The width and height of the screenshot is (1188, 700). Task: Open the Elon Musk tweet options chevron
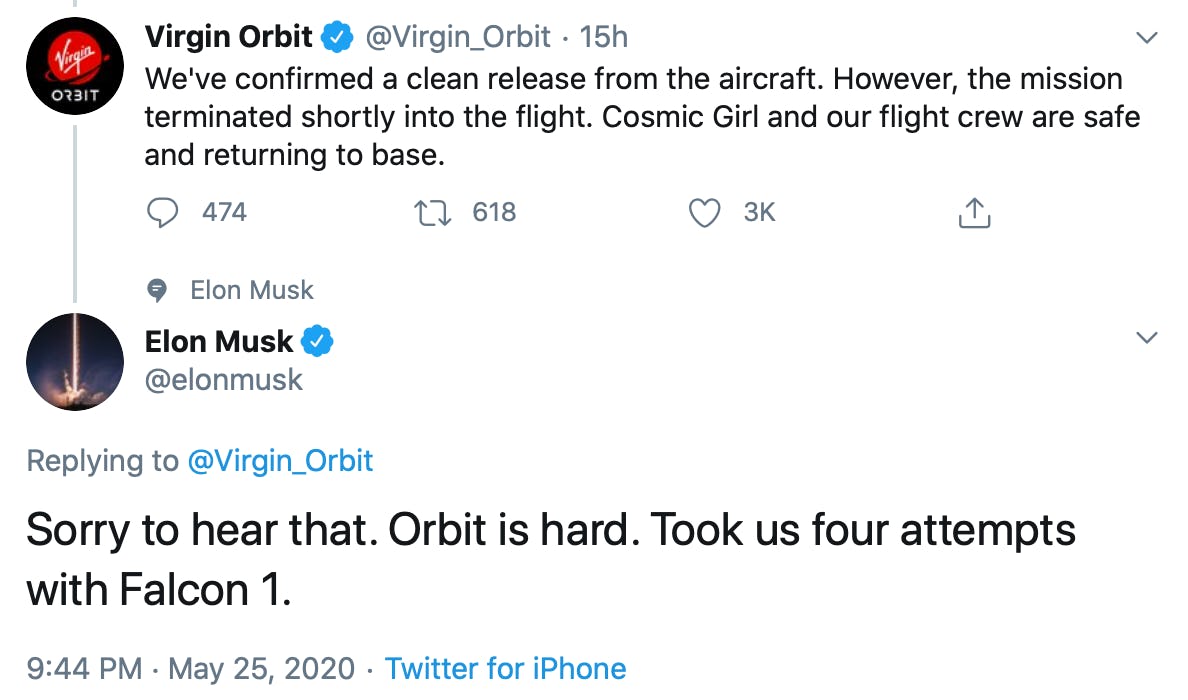point(1148,338)
